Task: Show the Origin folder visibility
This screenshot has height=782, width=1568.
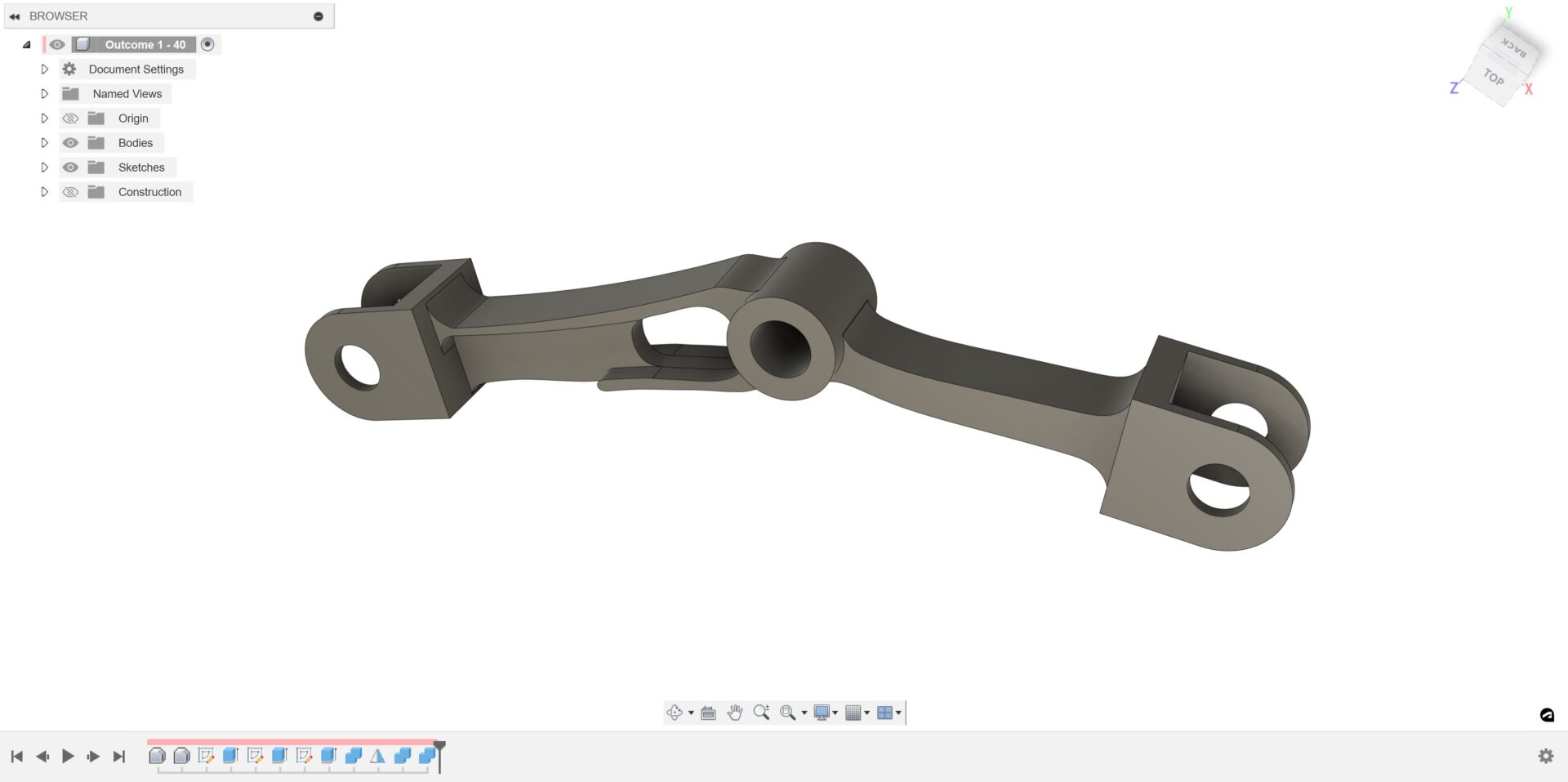Action: pos(71,118)
